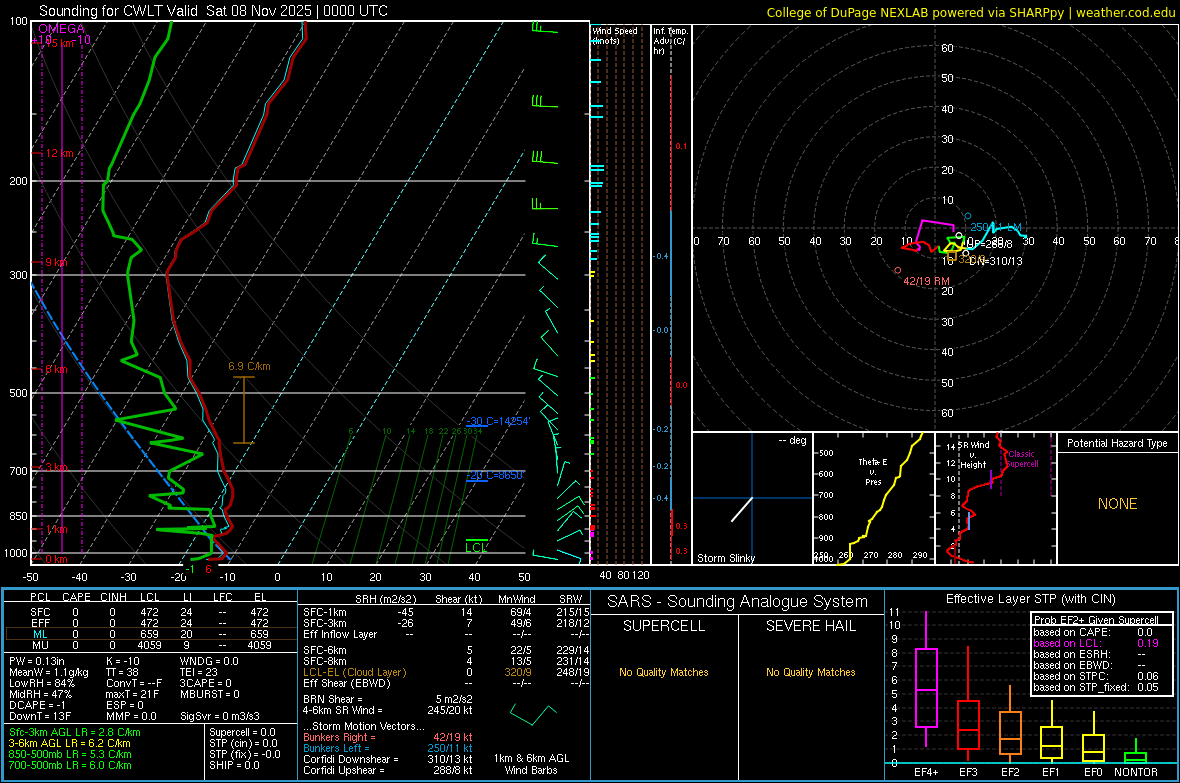Screen dimensions: 1180x783
Task: Click the 'TT = 38' index value
Action: tap(122, 672)
